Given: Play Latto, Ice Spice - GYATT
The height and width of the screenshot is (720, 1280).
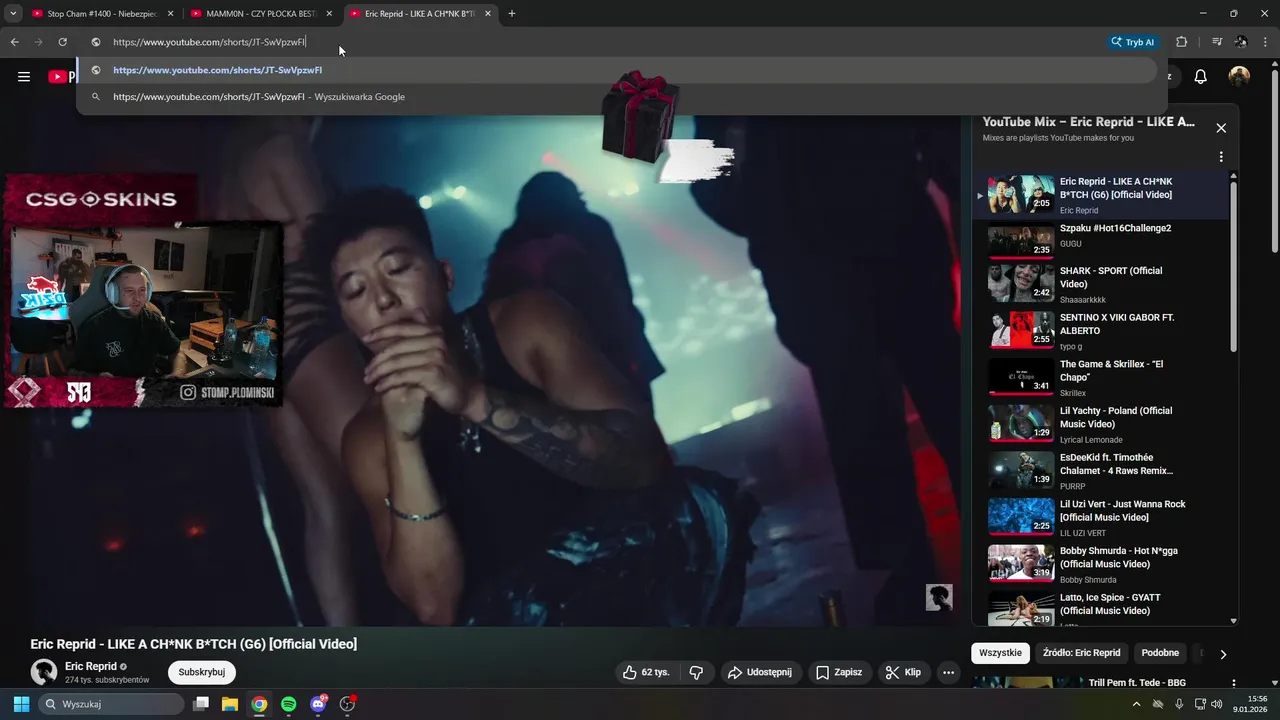Looking at the screenshot, I should point(1100,609).
